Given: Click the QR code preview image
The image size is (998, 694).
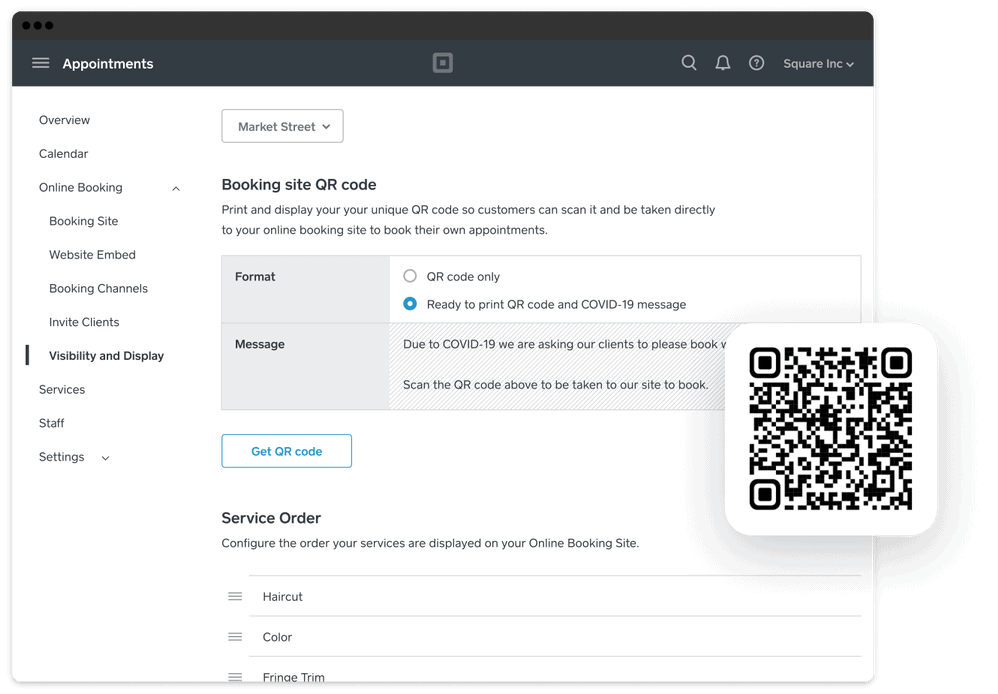Looking at the screenshot, I should point(831,428).
